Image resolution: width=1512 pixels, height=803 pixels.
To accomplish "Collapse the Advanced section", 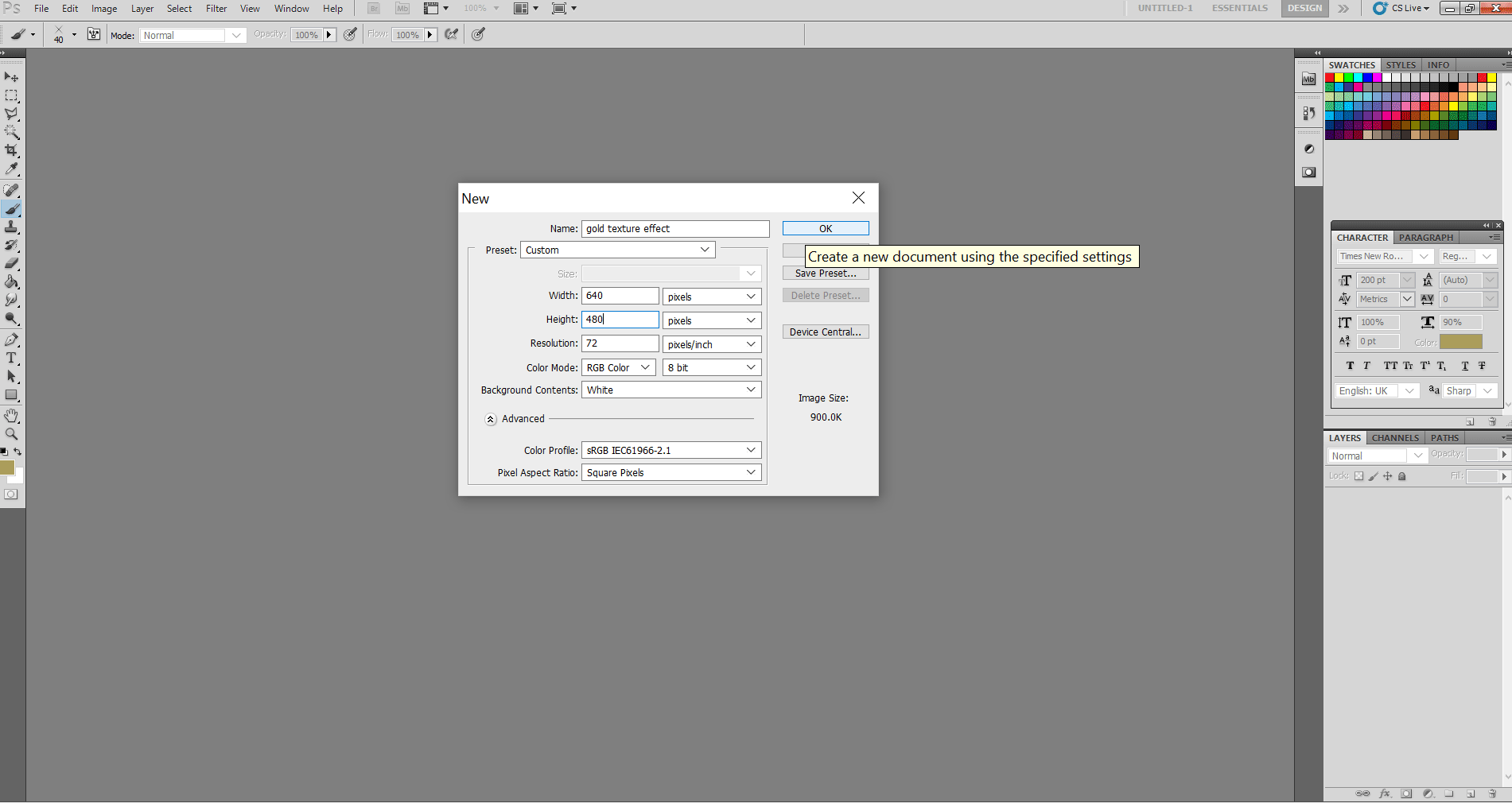I will coord(491,419).
